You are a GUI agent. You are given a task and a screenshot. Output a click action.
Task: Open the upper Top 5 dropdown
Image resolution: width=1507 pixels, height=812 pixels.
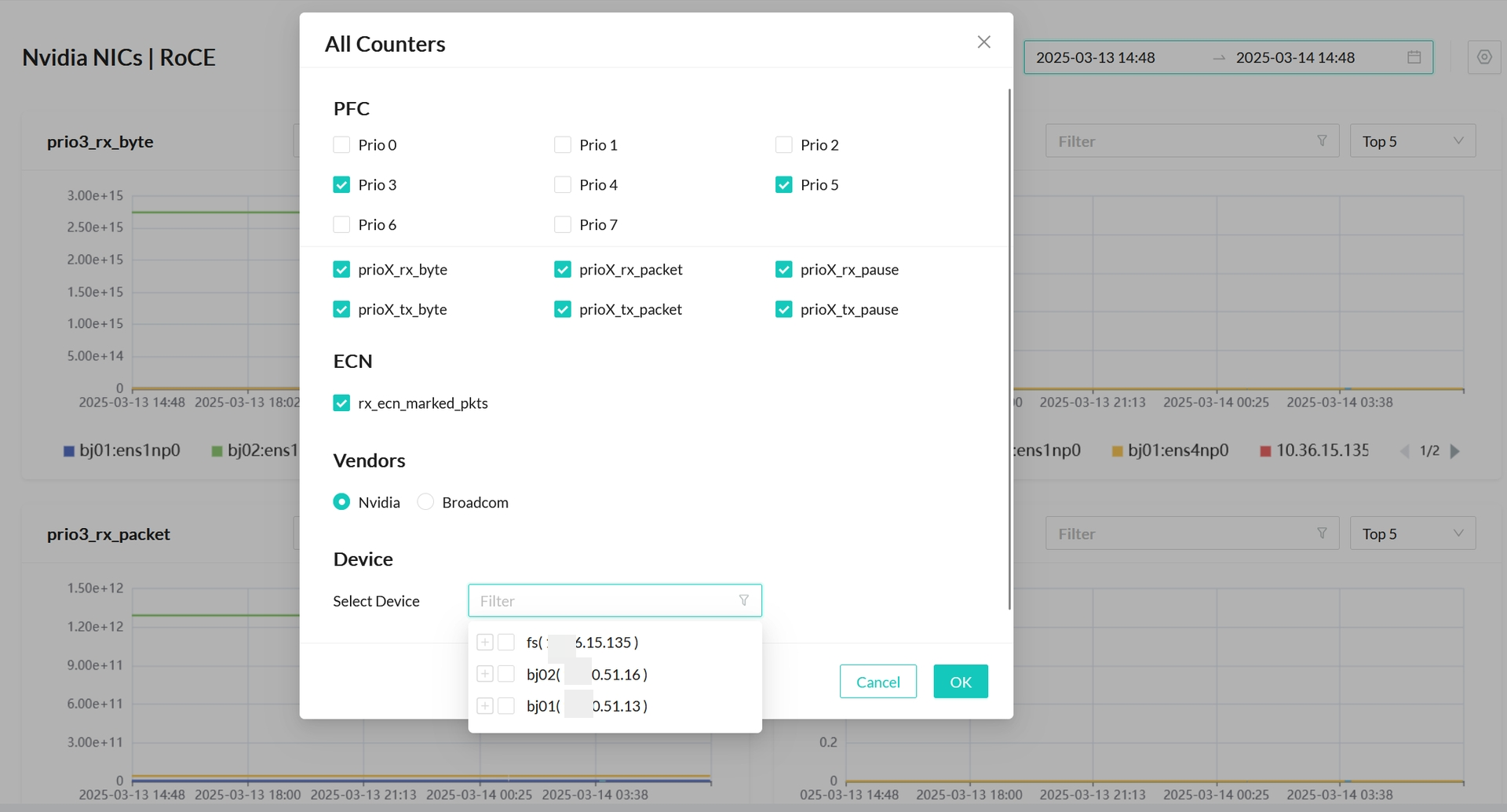point(1412,141)
